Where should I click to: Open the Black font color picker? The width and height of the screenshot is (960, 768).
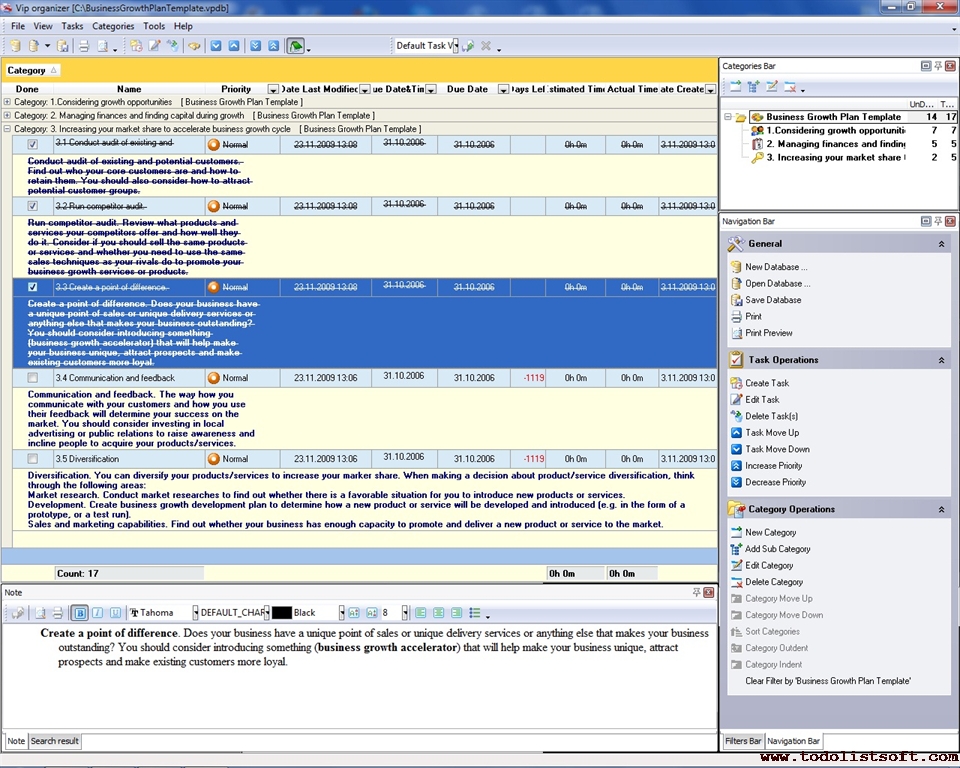coord(341,612)
